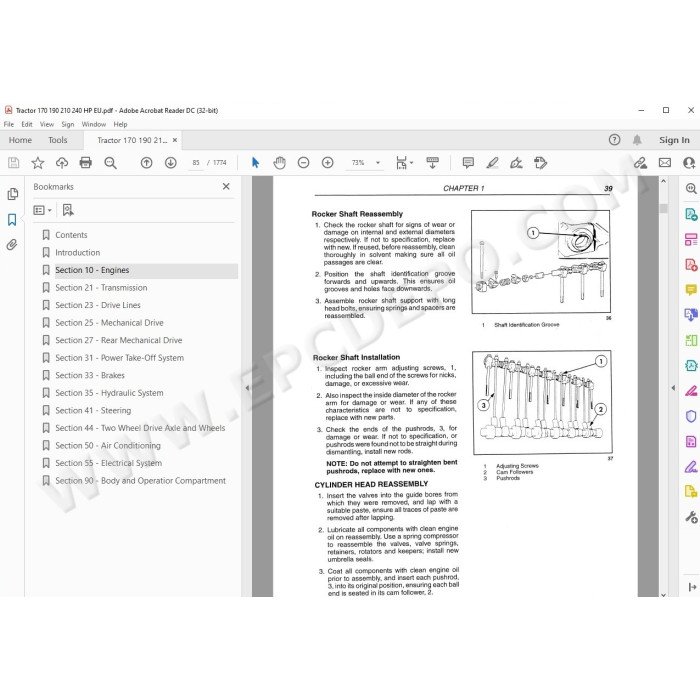700x700 pixels.
Task: Open the bookmark options dropdown
Action: 42,210
